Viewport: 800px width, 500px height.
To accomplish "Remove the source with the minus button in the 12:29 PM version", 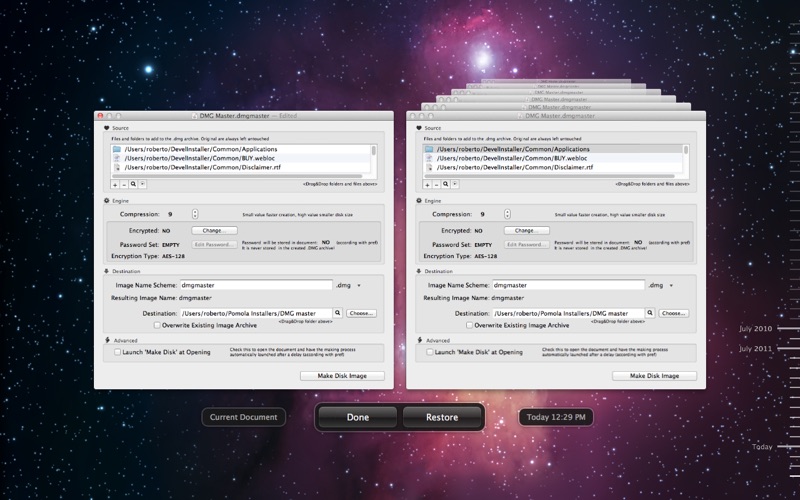I will [436, 185].
